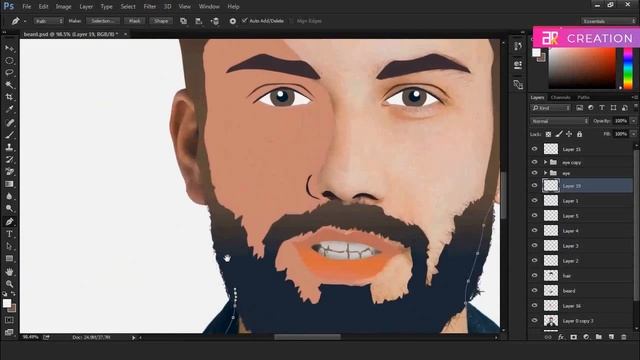This screenshot has width=640, height=360.
Task: Select the Type tool
Action: (9, 234)
